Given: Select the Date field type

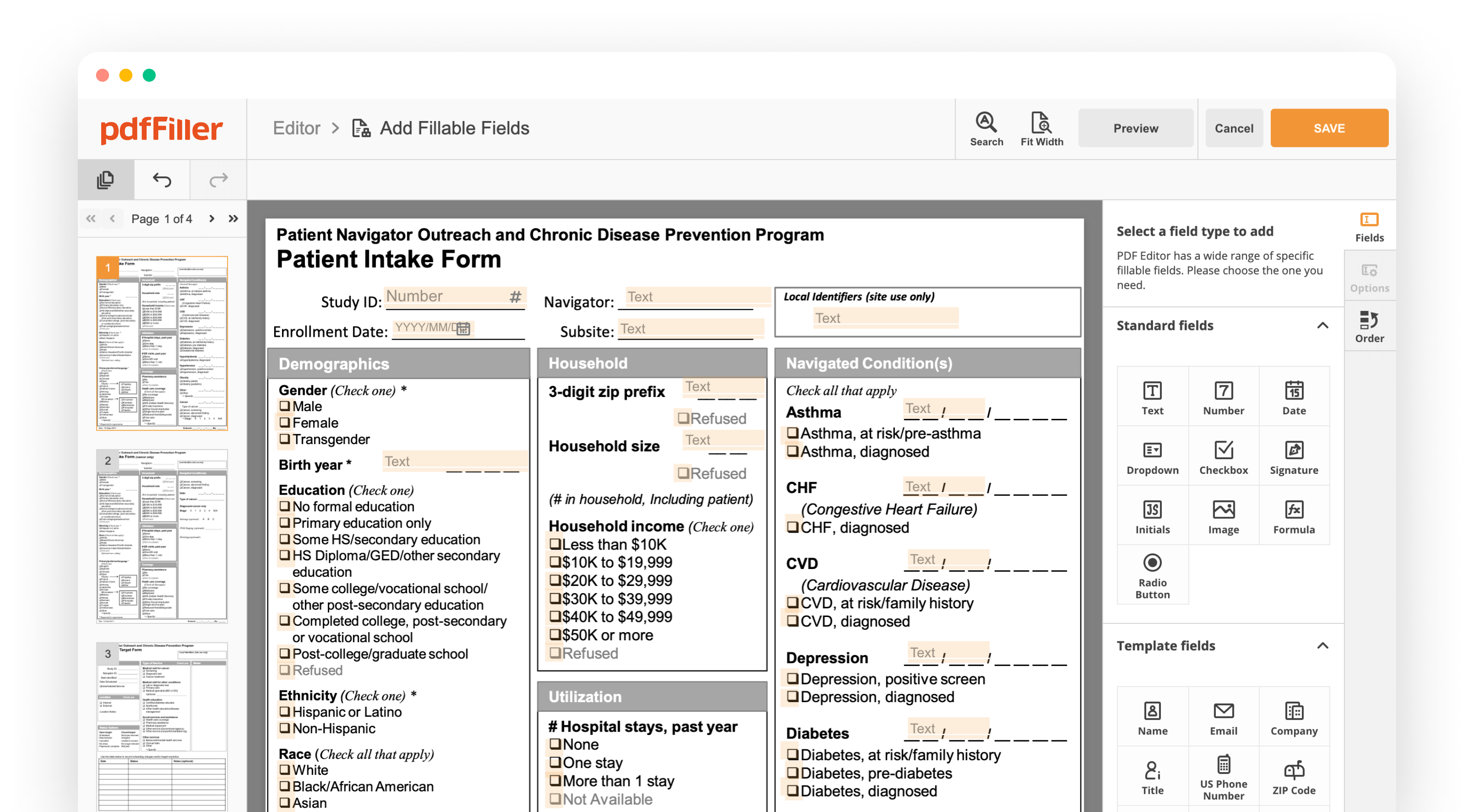Looking at the screenshot, I should [x=1295, y=396].
